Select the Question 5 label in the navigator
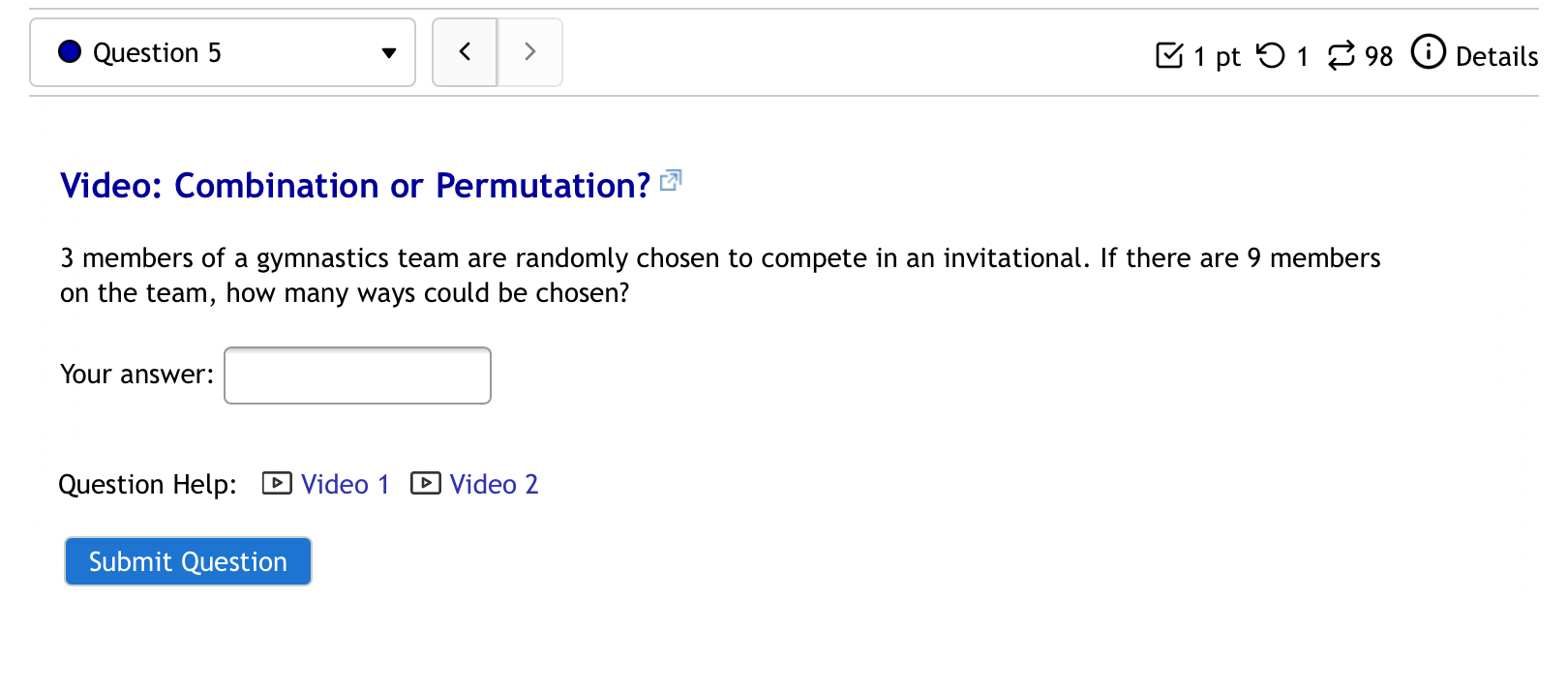This screenshot has height=691, width=1568. [157, 52]
